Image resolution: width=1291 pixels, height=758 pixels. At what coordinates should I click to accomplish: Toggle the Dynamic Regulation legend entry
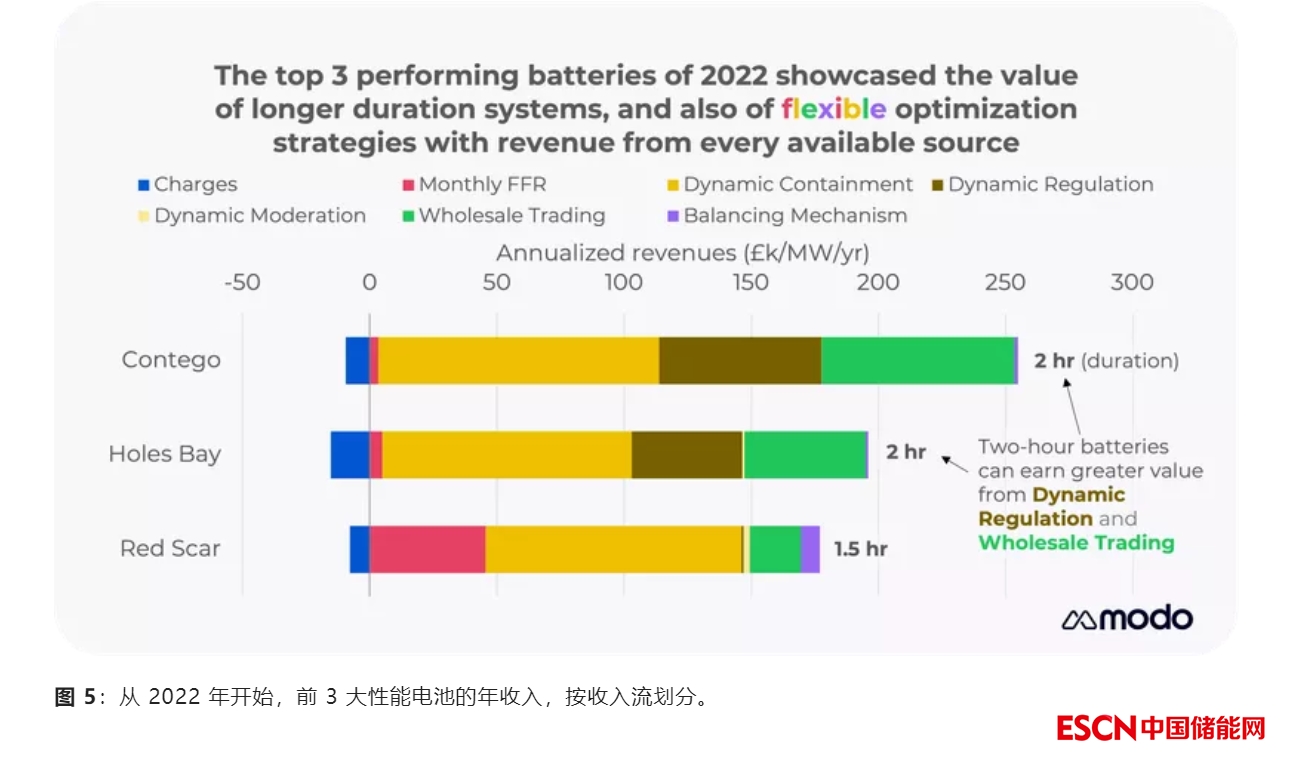click(1050, 185)
